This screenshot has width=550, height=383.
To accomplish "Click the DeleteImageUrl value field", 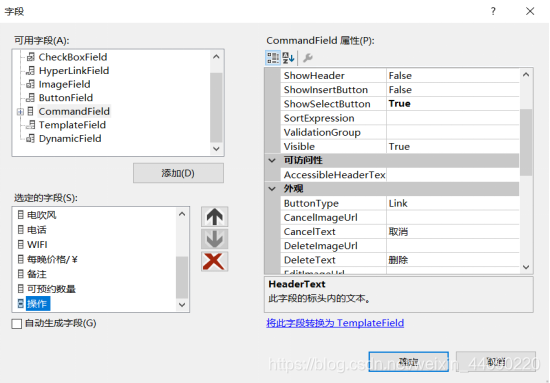I will click(453, 246).
